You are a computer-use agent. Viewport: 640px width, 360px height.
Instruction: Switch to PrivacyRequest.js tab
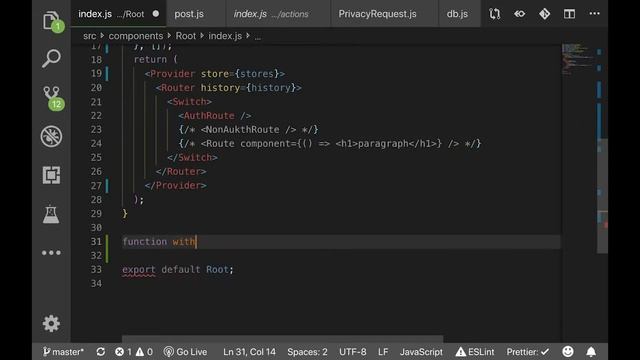click(x=377, y=14)
